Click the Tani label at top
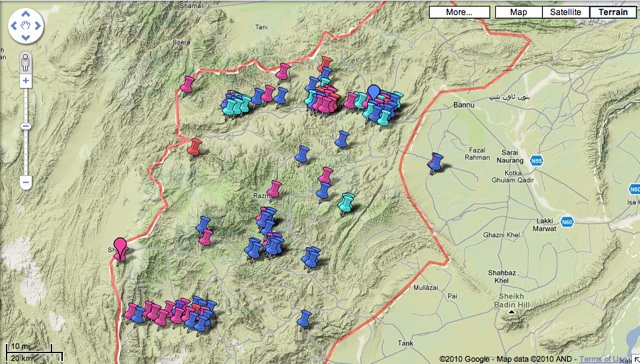Image resolution: width=640 pixels, height=364 pixels. (262, 27)
